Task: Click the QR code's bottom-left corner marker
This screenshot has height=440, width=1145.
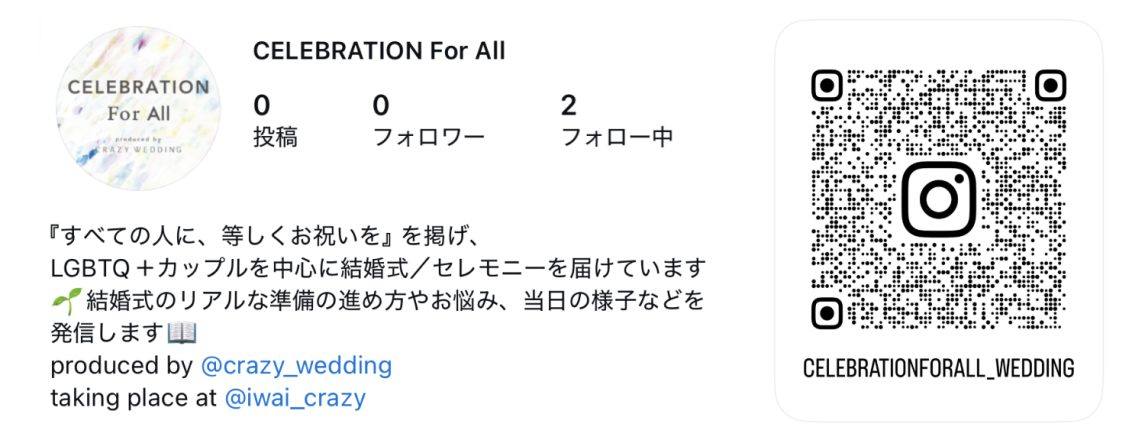Action: [827, 313]
